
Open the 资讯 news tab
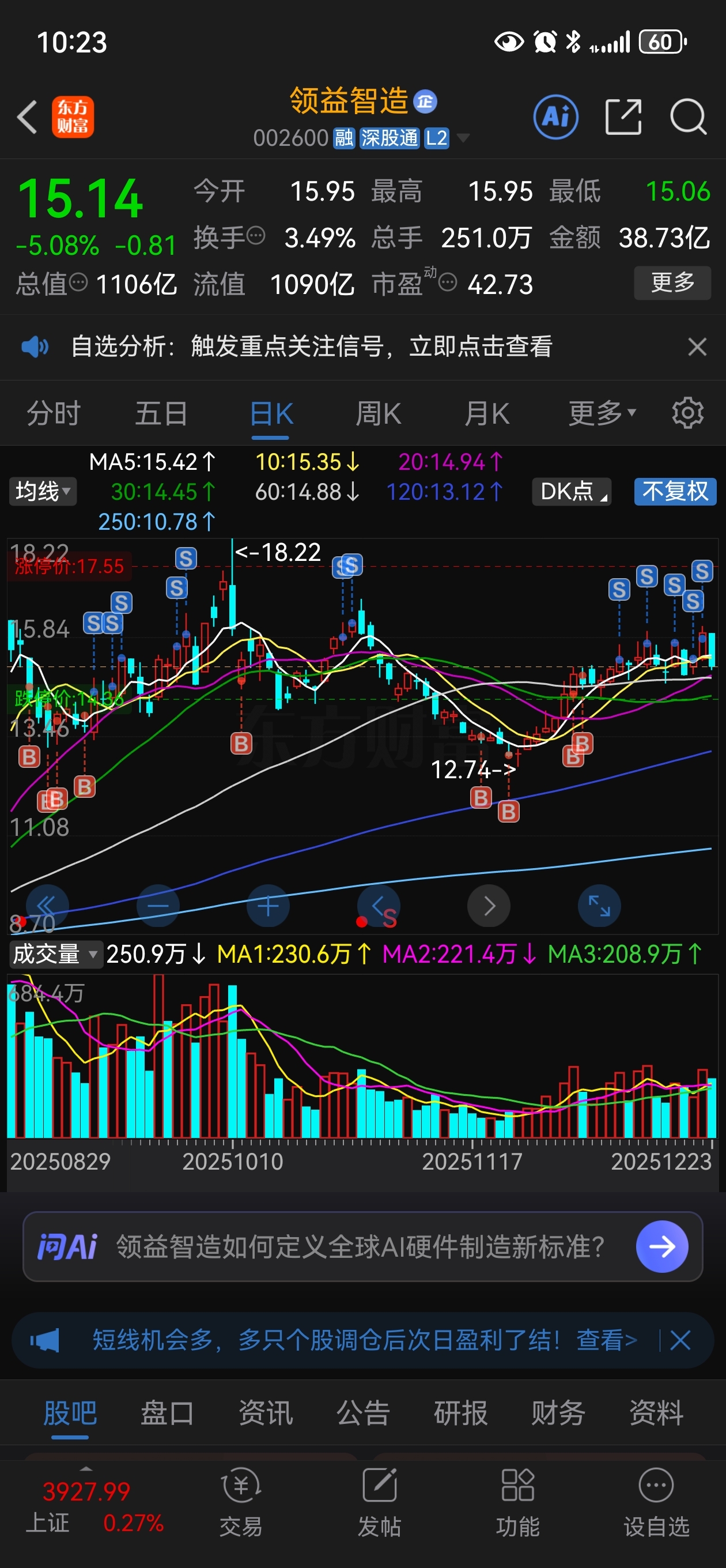265,1413
